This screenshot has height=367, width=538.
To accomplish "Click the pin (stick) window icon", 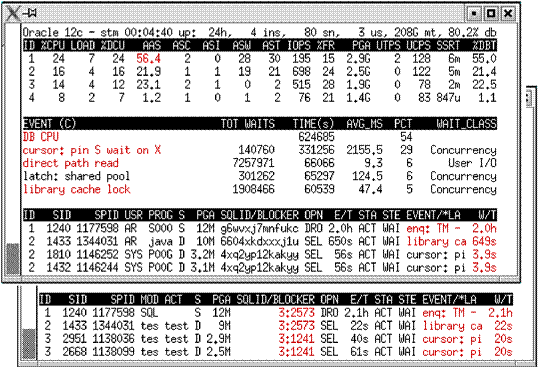I will coord(30,13).
